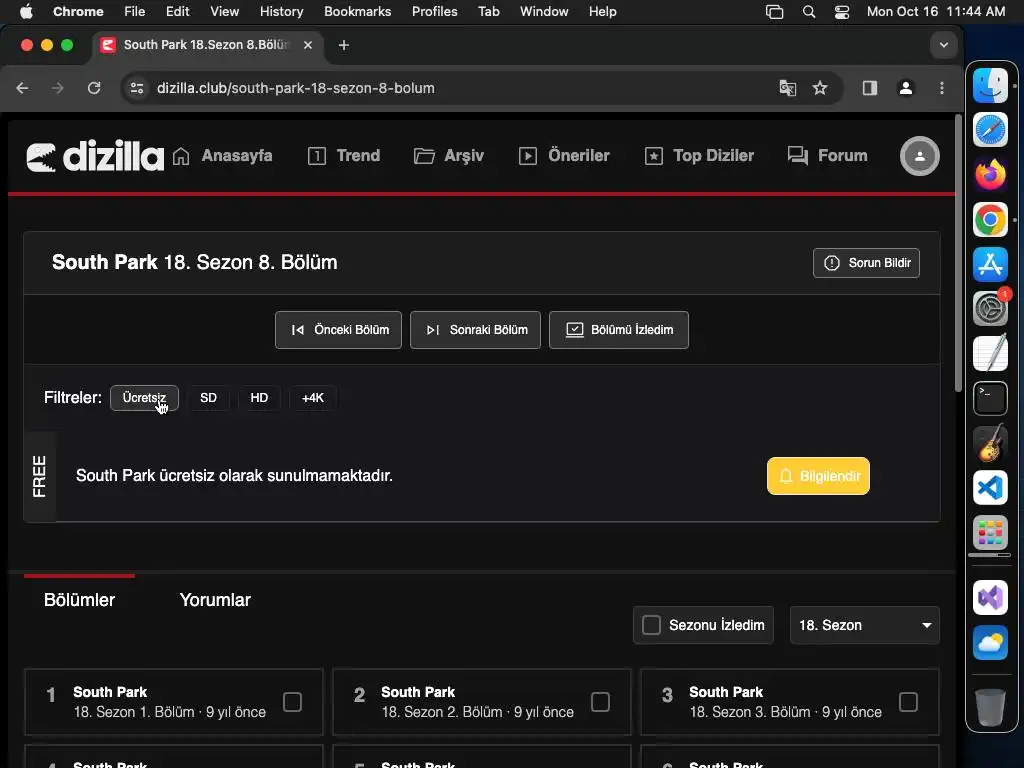Go to Sonraki Bölüm next episode

coord(475,330)
